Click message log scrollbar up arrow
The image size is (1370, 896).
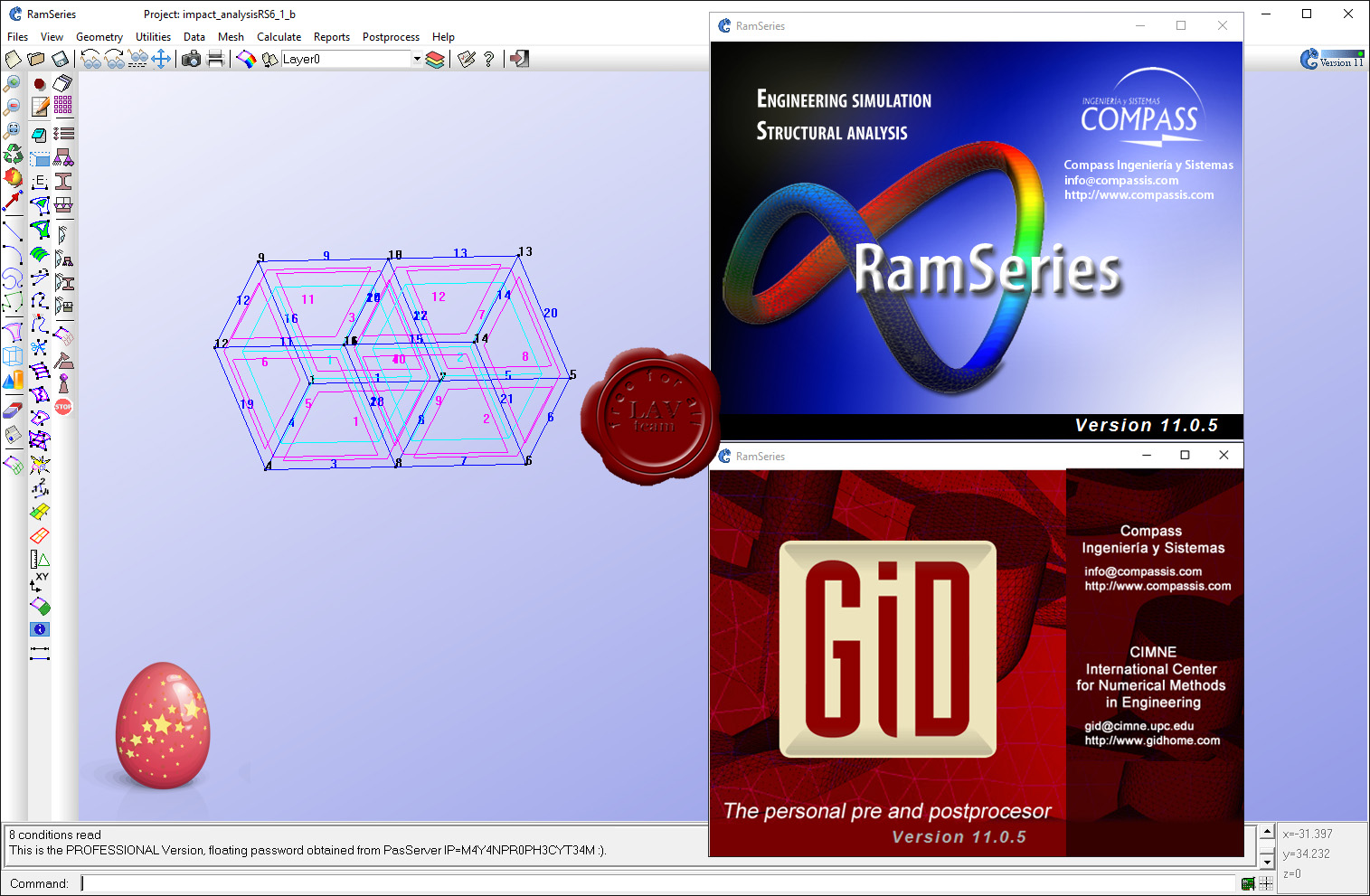tap(1267, 832)
